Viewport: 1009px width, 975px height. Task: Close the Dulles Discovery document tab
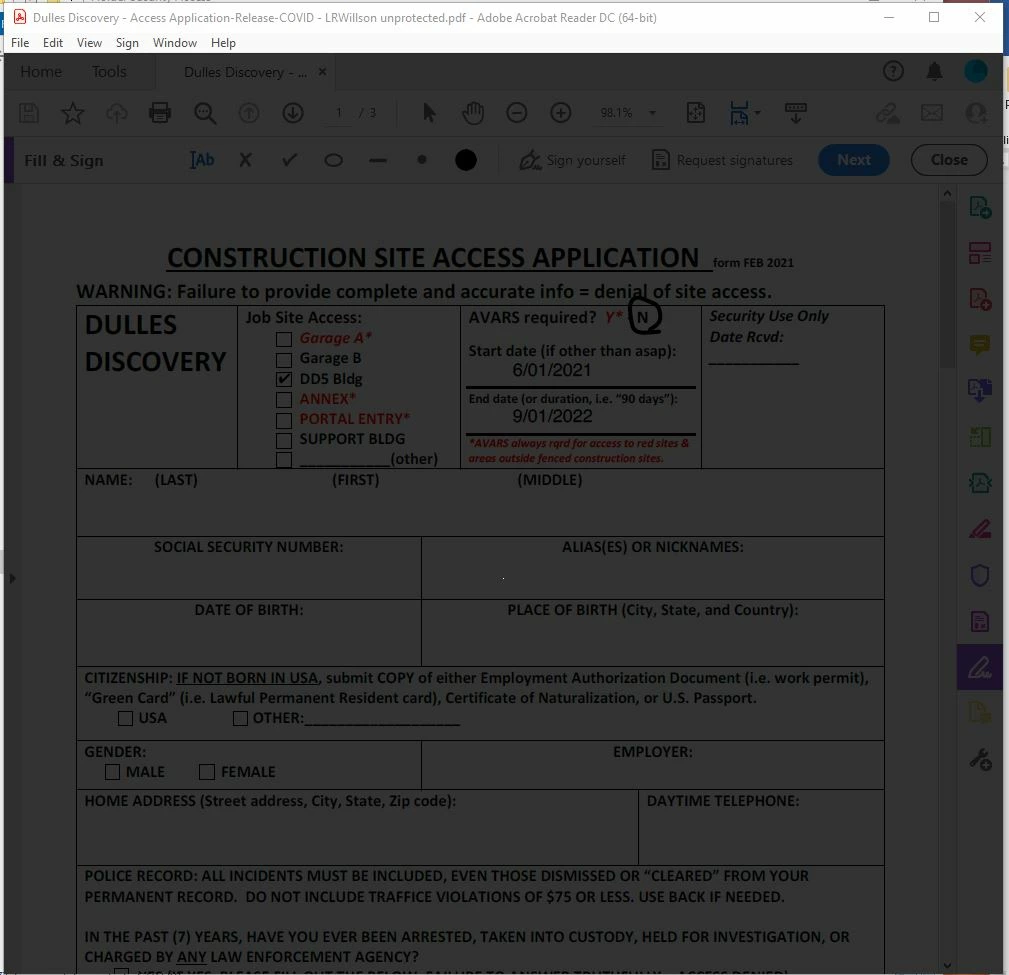click(x=322, y=71)
